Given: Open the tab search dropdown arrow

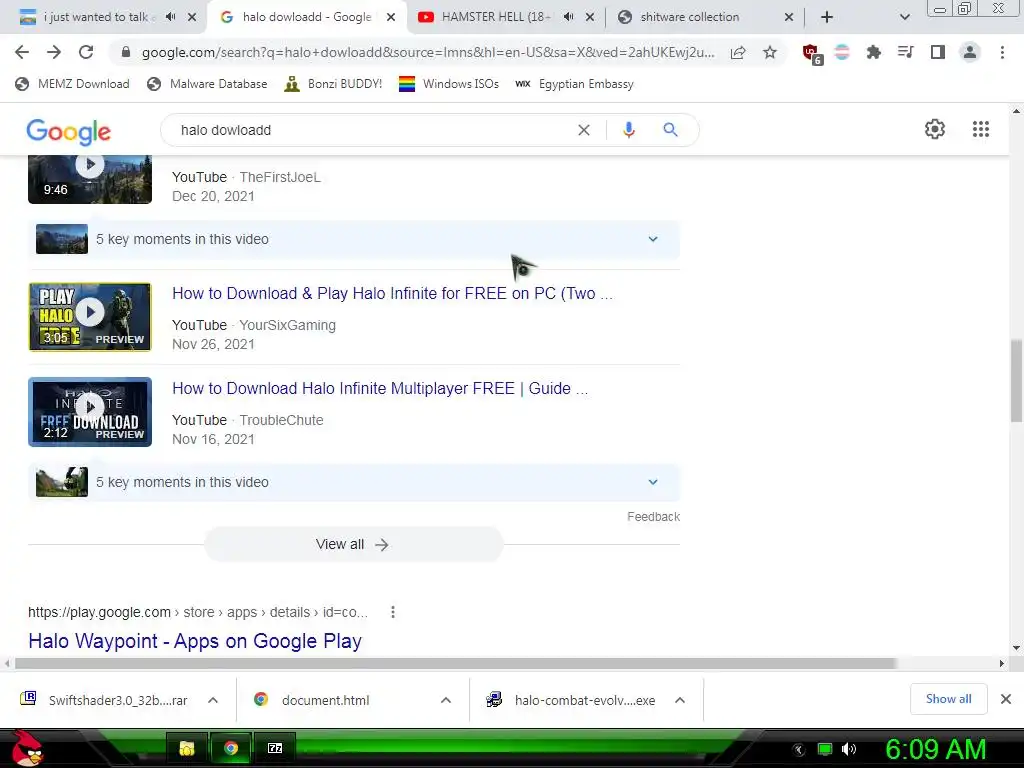Looking at the screenshot, I should (x=904, y=18).
